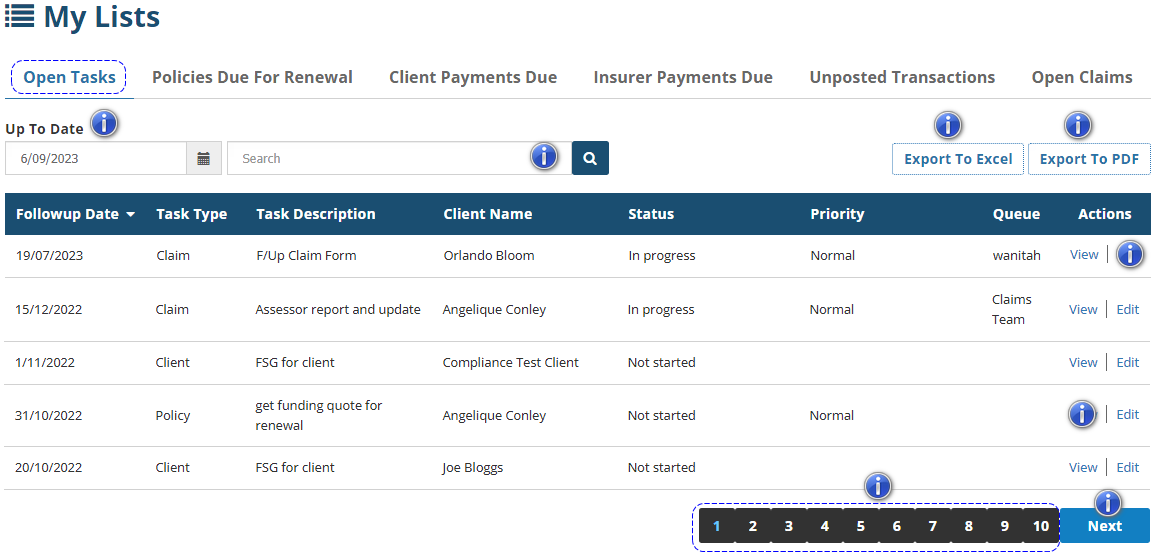This screenshot has height=552, width=1152.
Task: Jump to page 5 in pagination
Action: pos(860,526)
